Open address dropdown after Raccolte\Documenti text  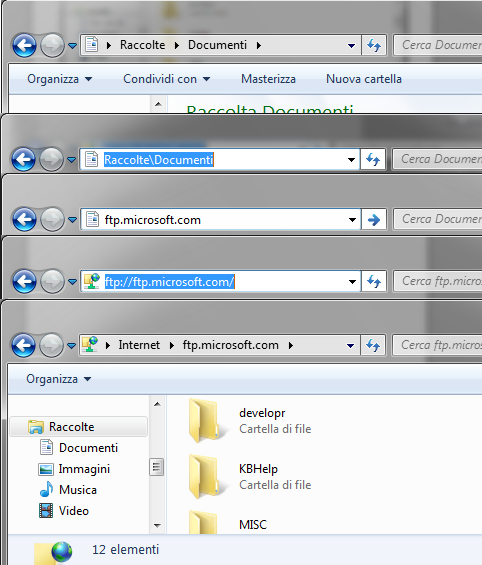pyautogui.click(x=351, y=160)
